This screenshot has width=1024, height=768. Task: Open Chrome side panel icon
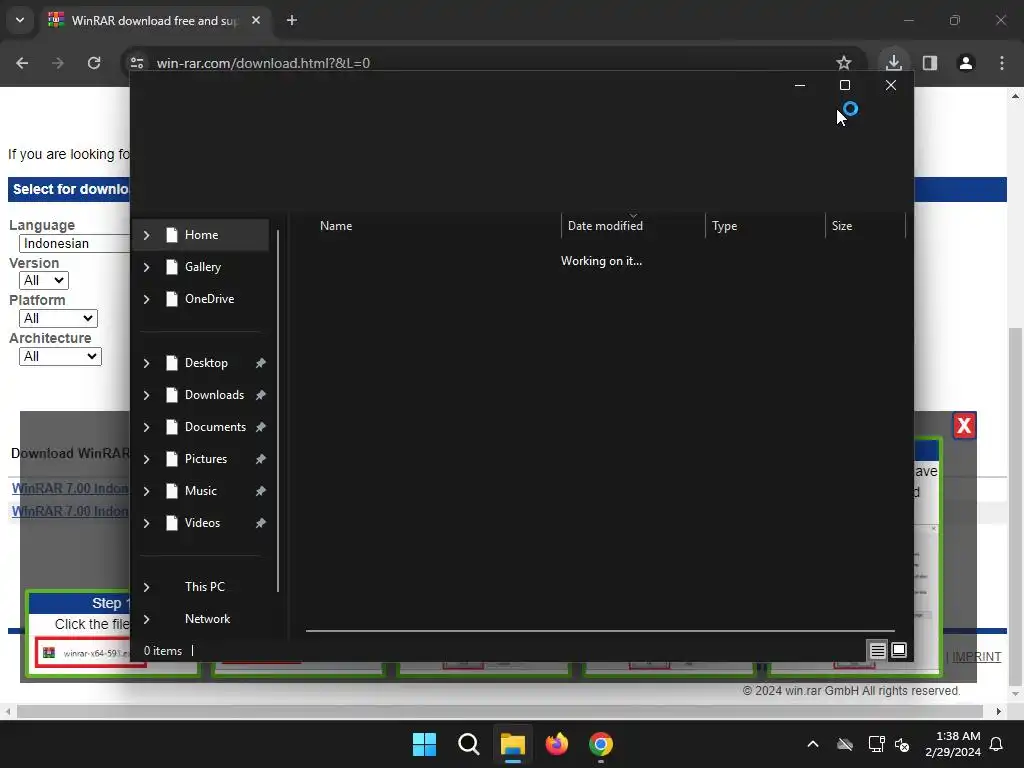[929, 63]
